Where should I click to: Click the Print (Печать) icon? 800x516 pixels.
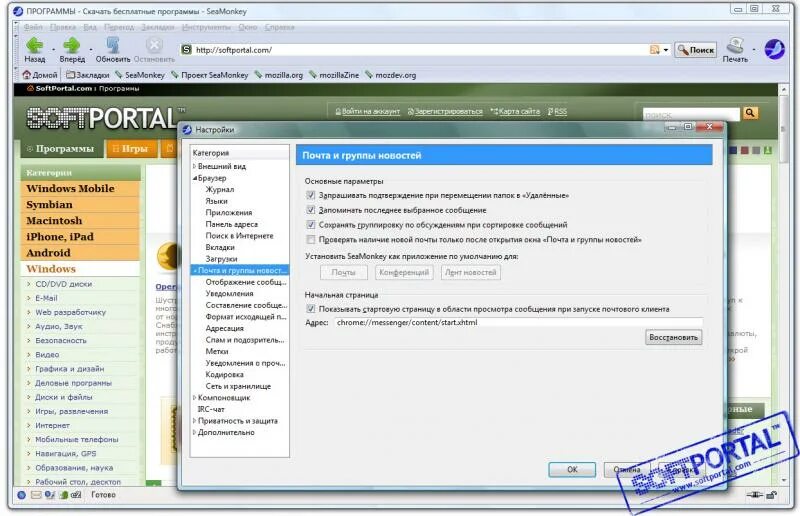tap(735, 45)
